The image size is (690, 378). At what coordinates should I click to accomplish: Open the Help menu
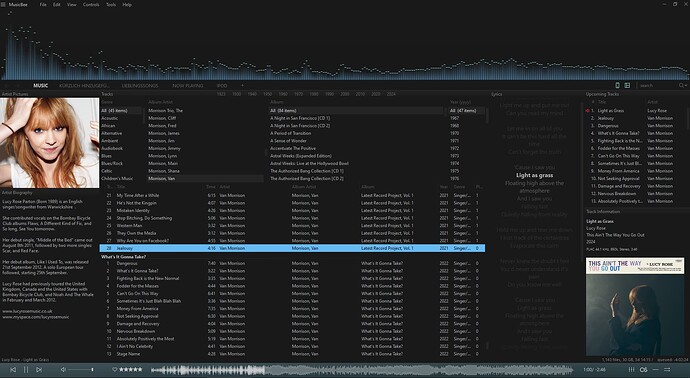click(127, 4)
